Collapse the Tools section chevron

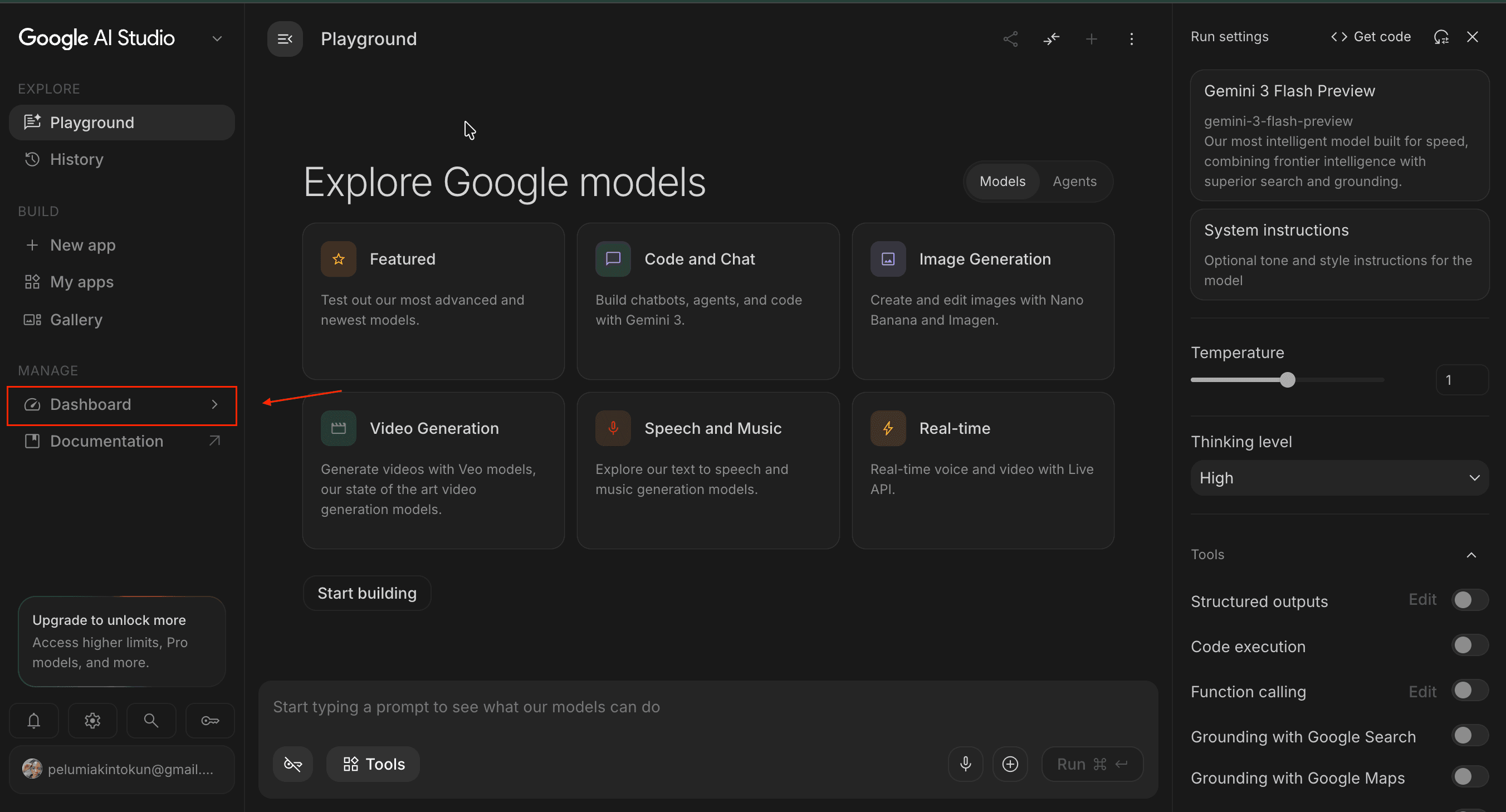1471,555
